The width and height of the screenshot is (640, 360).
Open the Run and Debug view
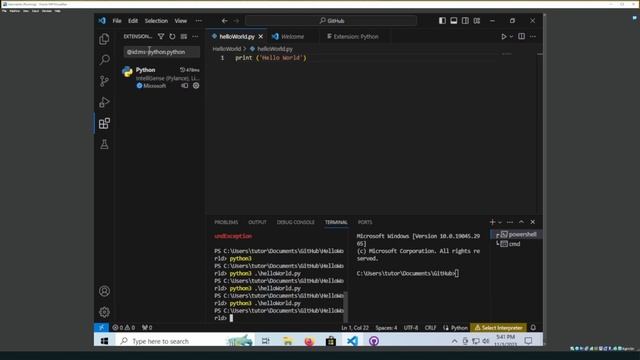click(x=104, y=102)
